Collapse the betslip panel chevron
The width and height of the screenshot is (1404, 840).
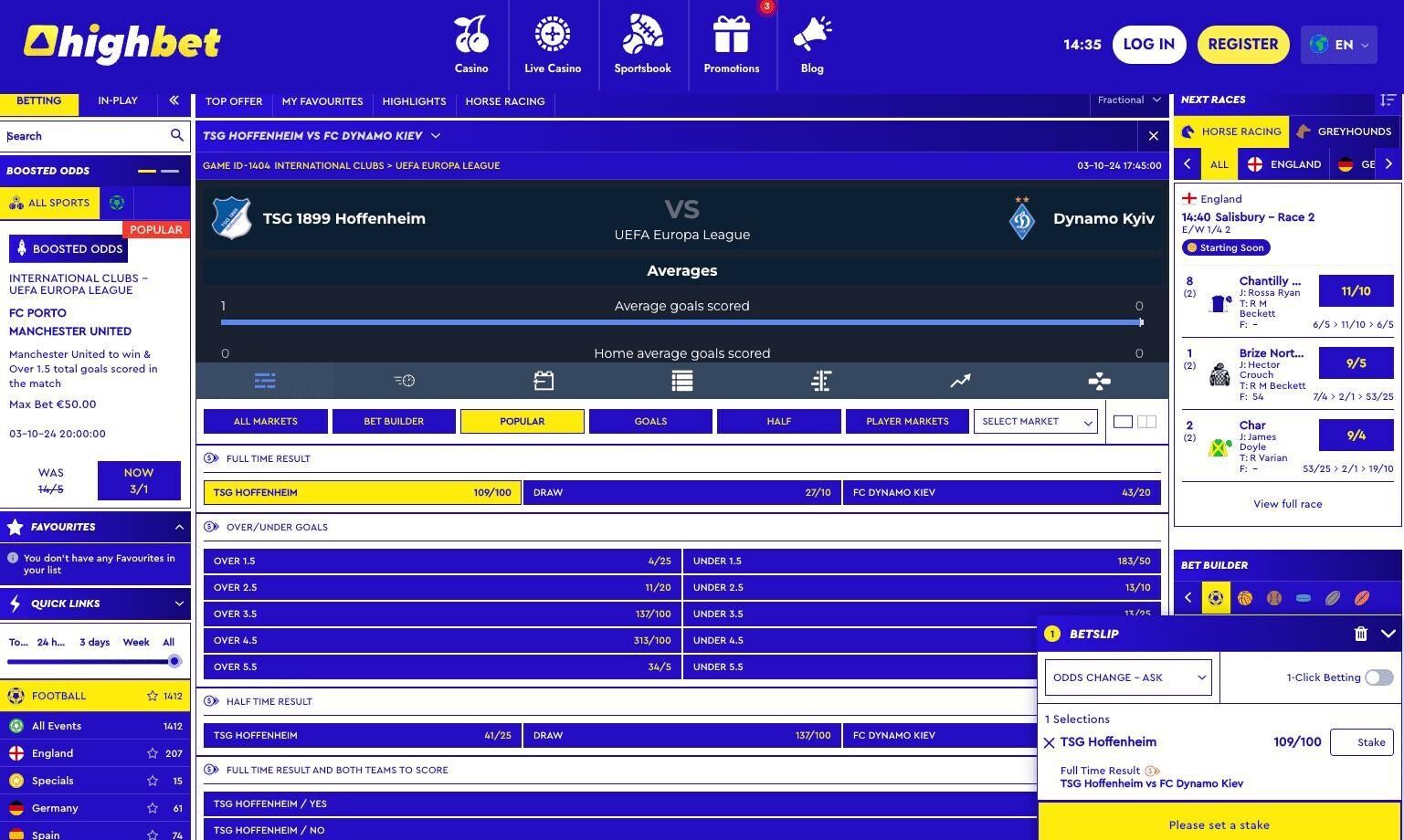click(1388, 634)
